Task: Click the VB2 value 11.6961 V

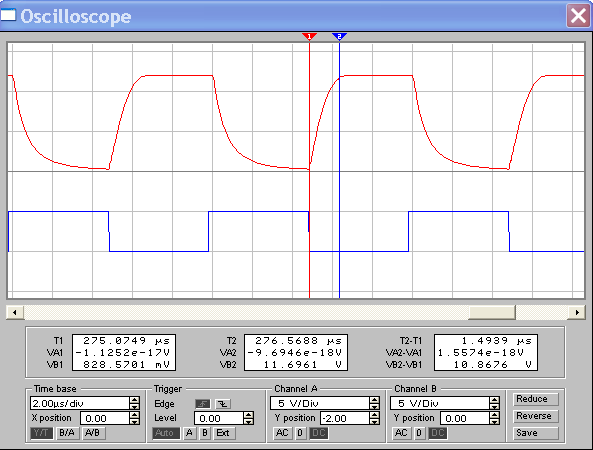Action: (x=303, y=365)
